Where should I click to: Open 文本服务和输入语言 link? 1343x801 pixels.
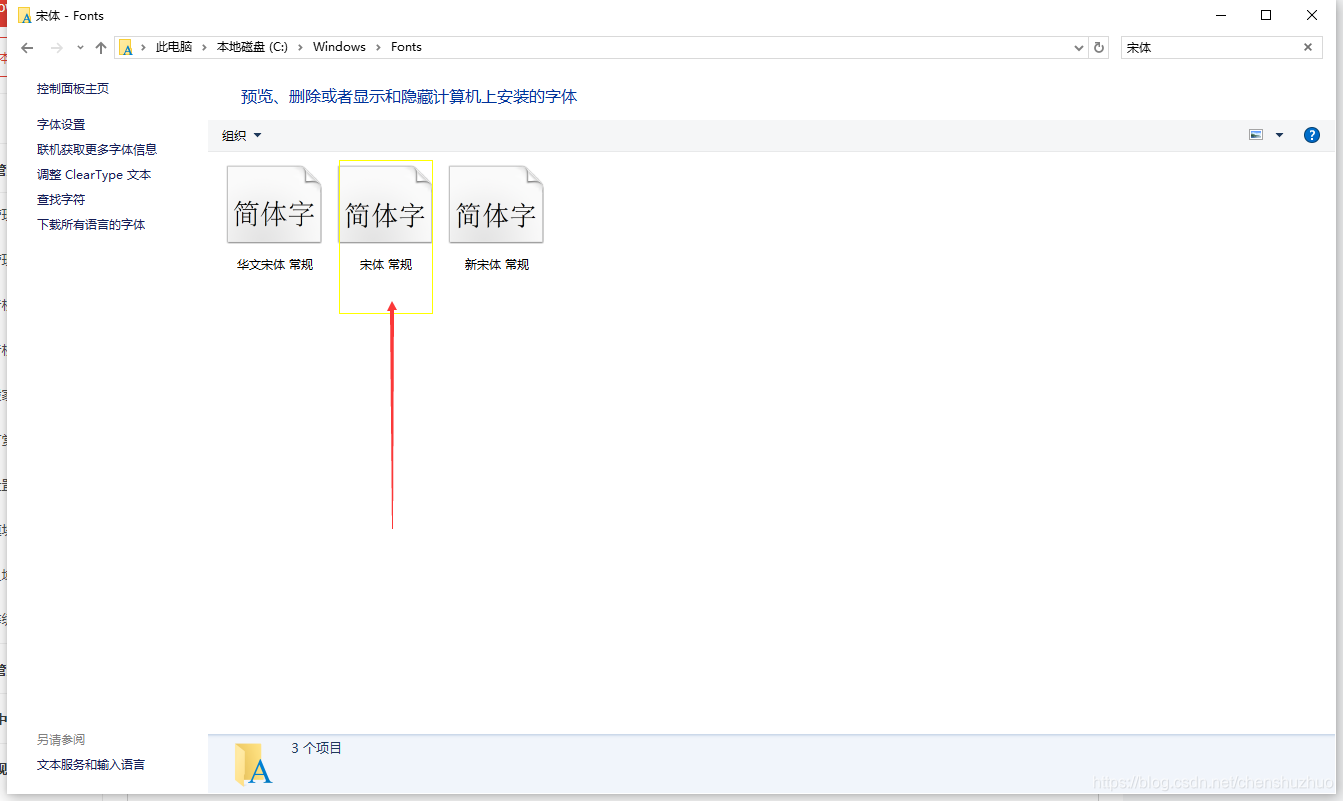[x=91, y=765]
